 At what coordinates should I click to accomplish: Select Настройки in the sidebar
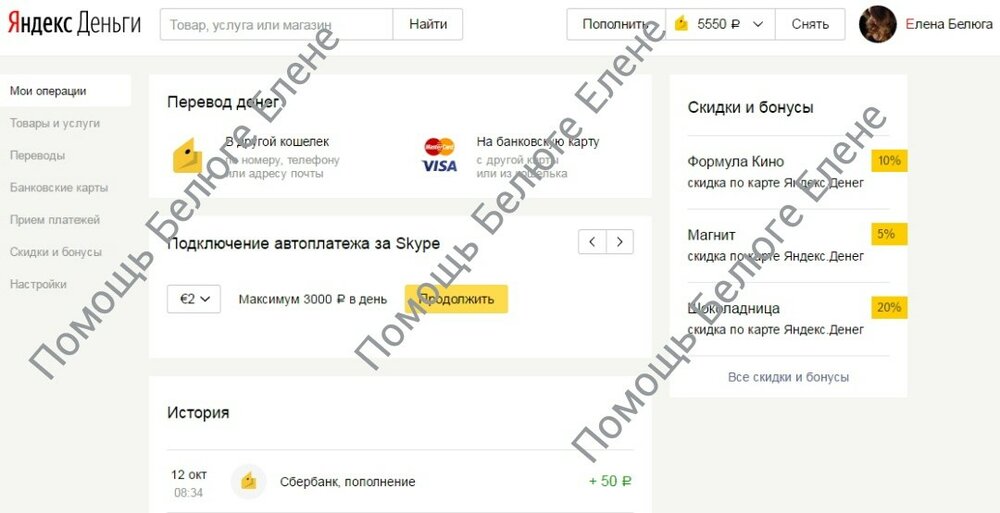[38, 284]
